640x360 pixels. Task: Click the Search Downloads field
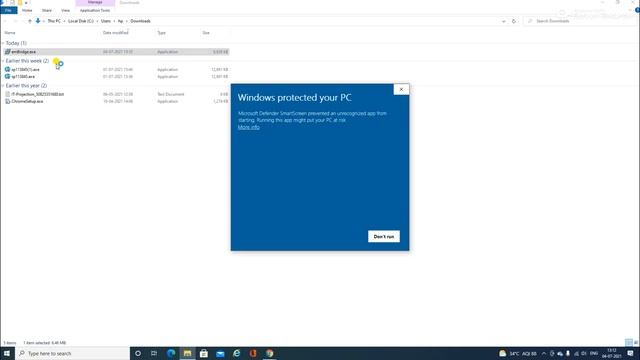coord(579,21)
